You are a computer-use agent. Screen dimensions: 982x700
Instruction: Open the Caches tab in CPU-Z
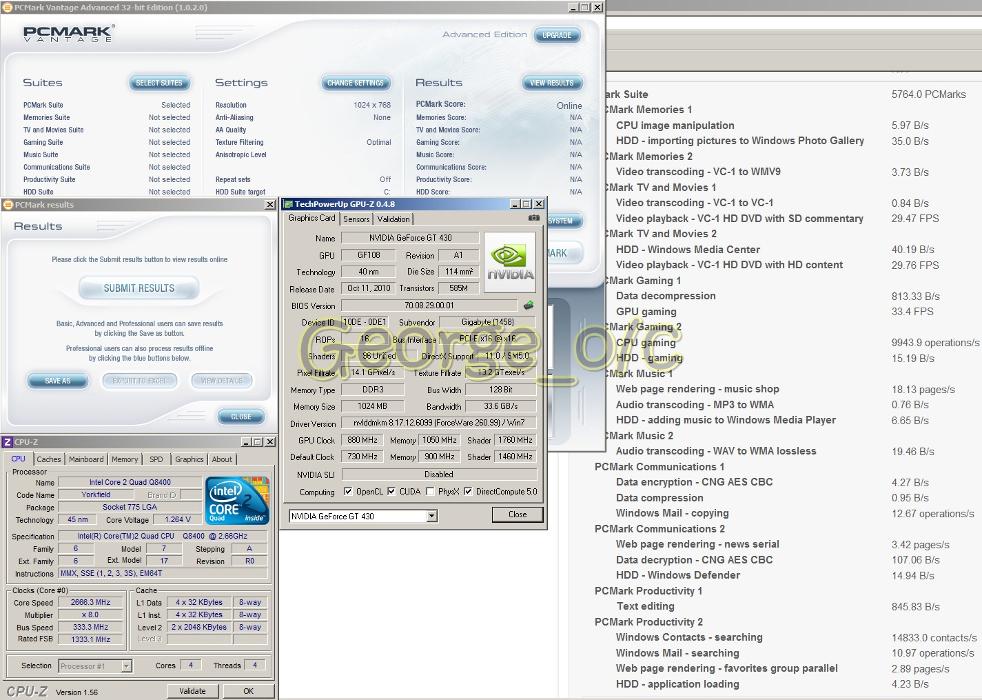49,459
